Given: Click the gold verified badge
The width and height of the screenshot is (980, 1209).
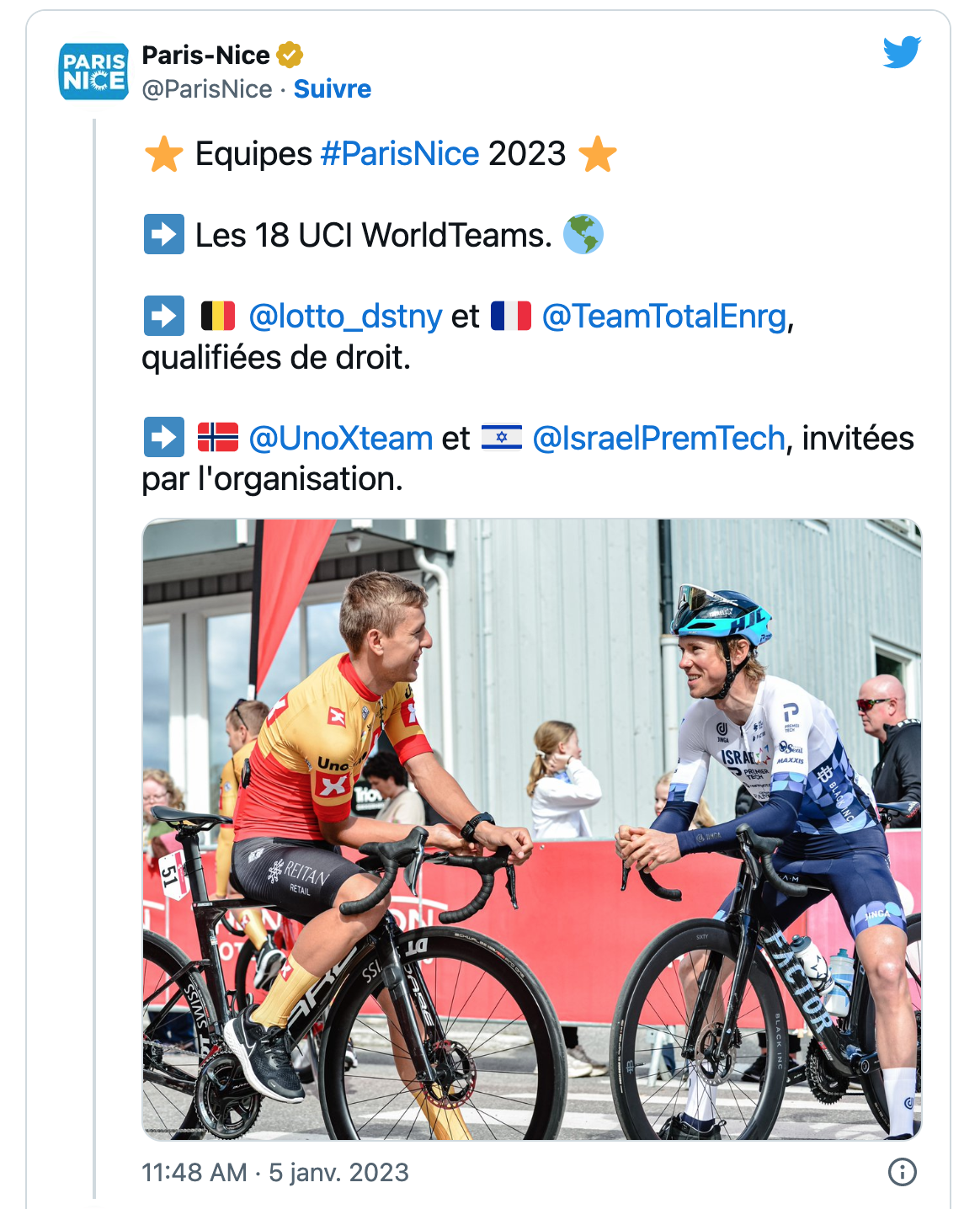Looking at the screenshot, I should coord(290,56).
